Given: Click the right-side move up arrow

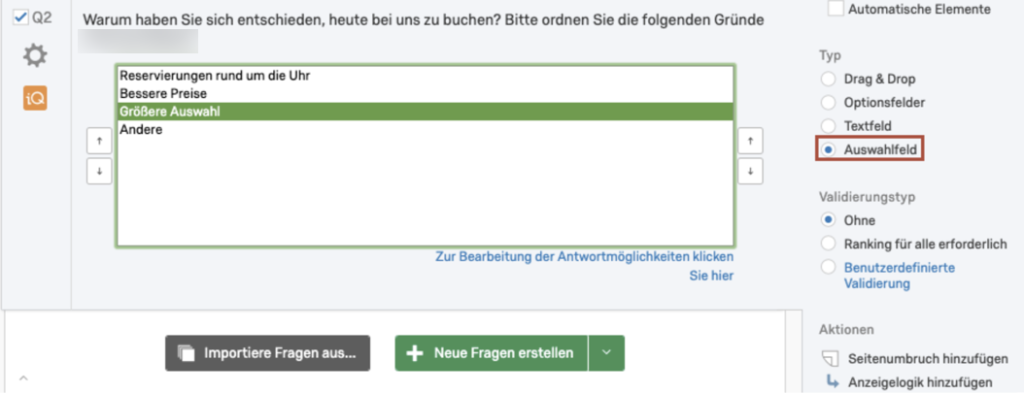Looking at the screenshot, I should pos(750,141).
